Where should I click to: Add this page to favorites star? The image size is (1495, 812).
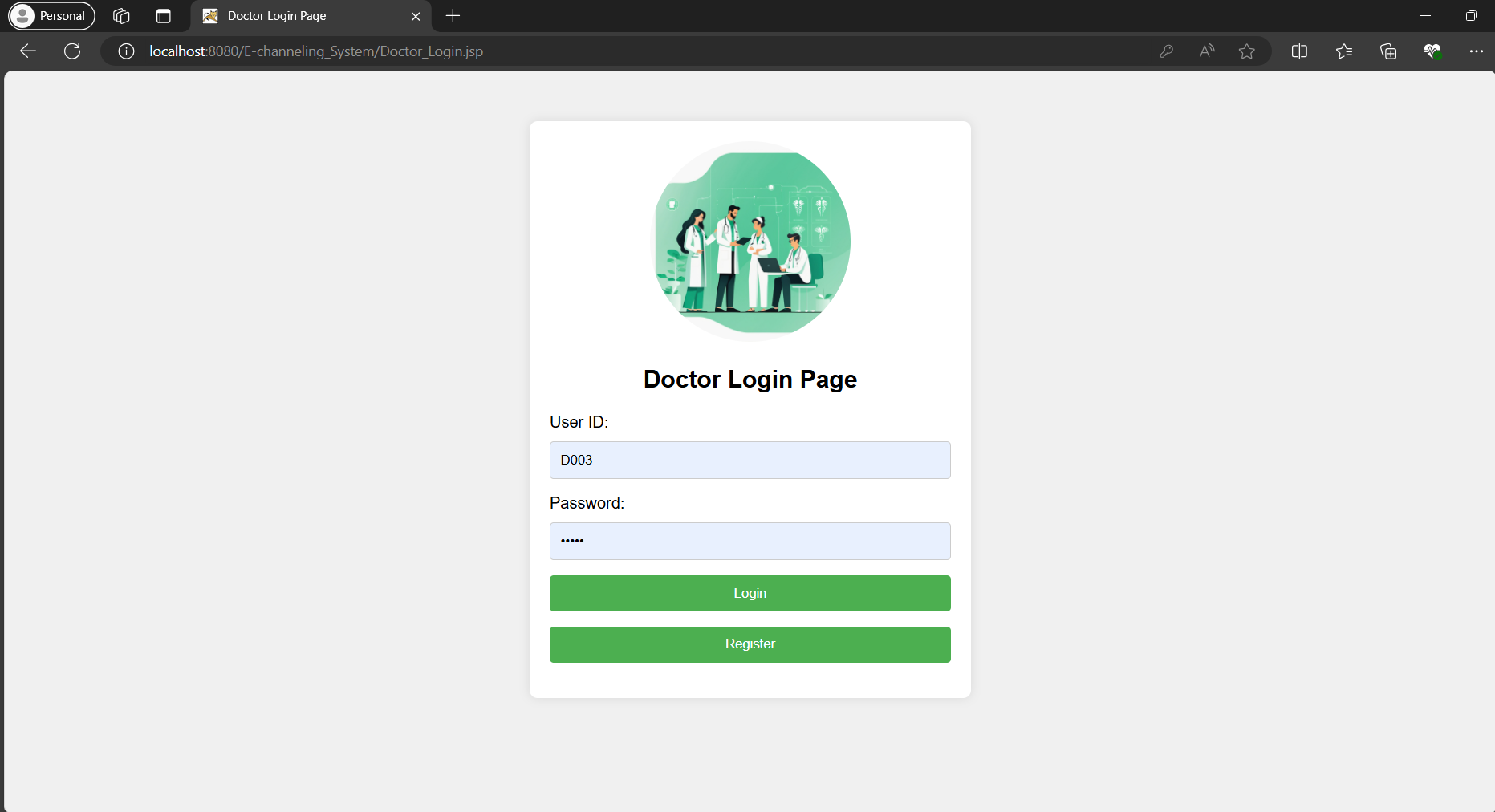tap(1247, 51)
